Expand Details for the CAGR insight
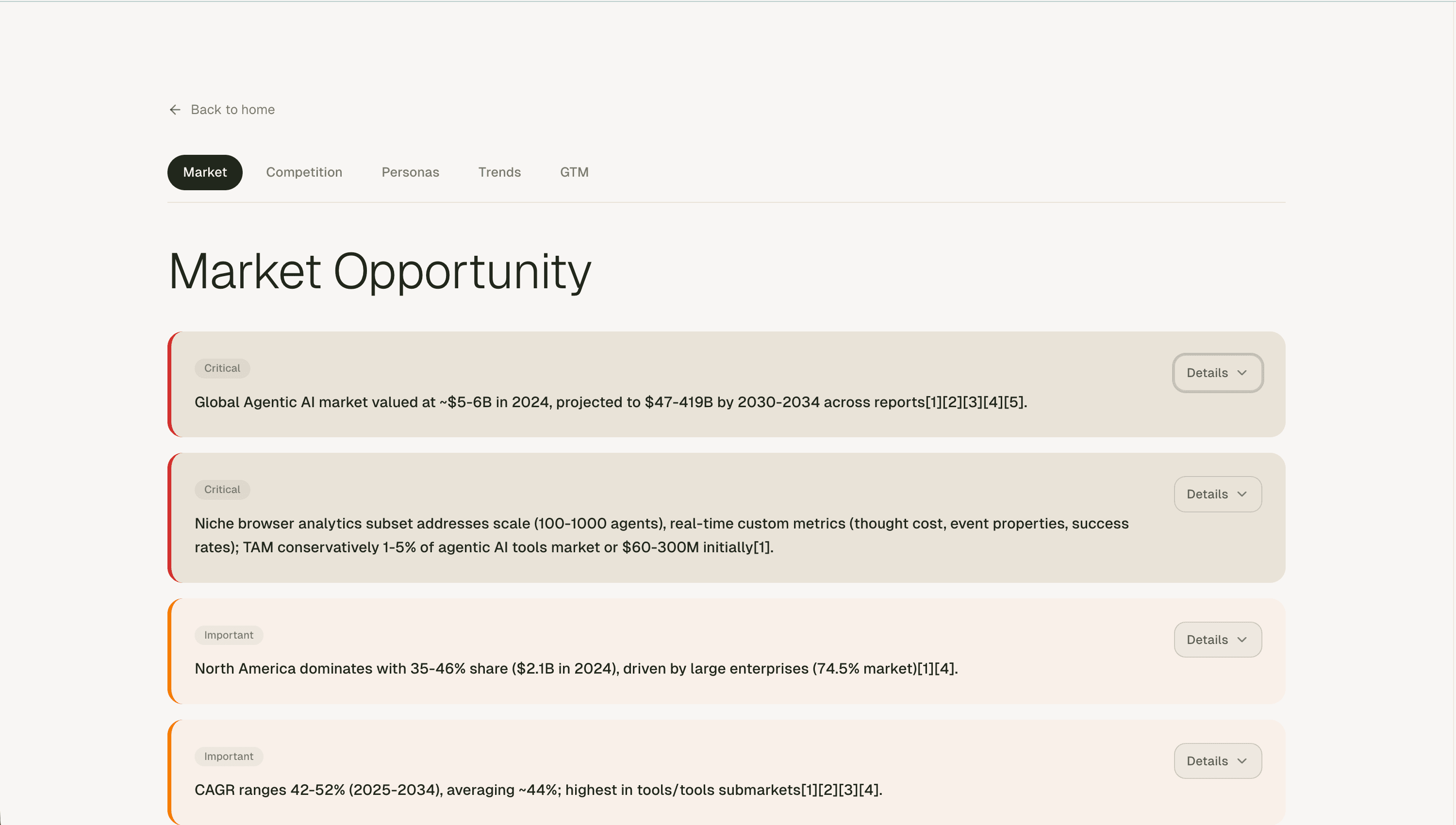Screen dimensions: 1456x825 (1218, 761)
